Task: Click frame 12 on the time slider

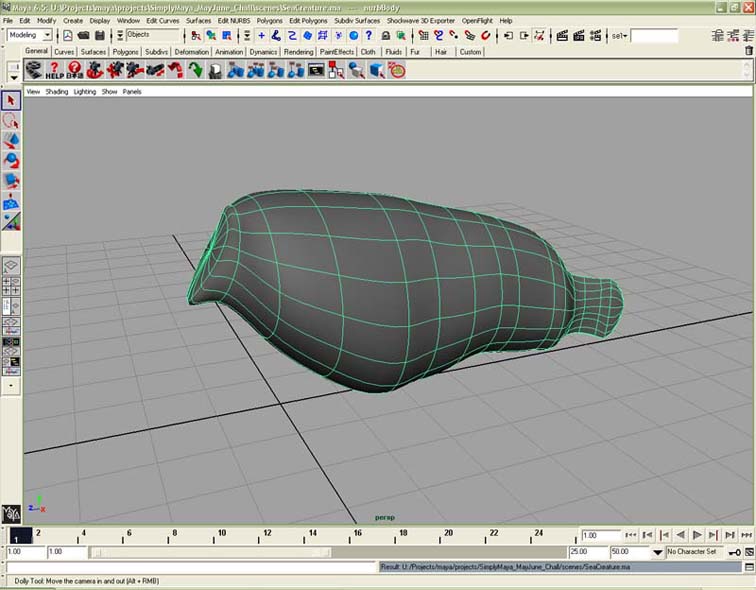Action: coord(267,534)
